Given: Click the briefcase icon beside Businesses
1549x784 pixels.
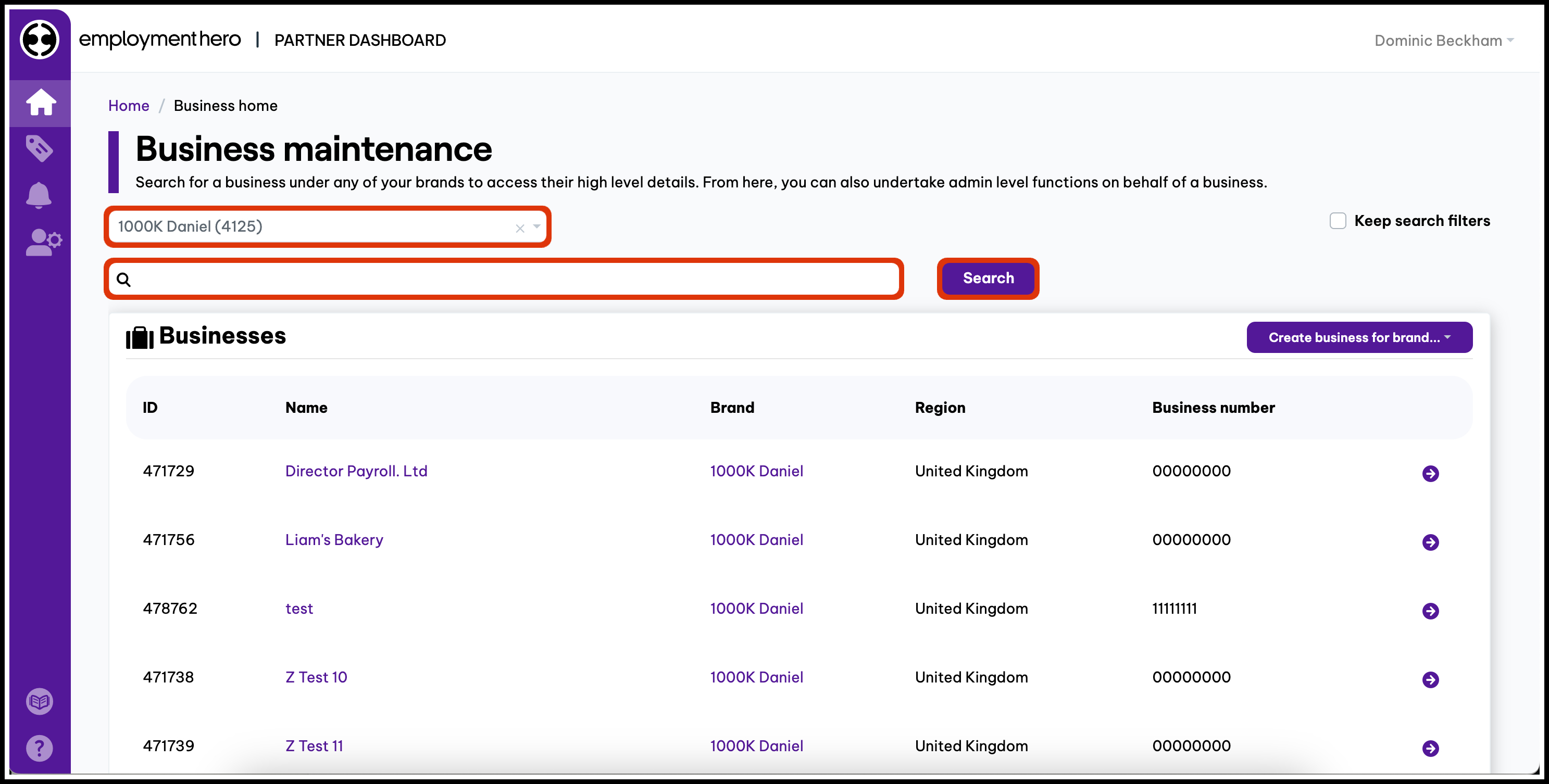Looking at the screenshot, I should click(x=140, y=337).
